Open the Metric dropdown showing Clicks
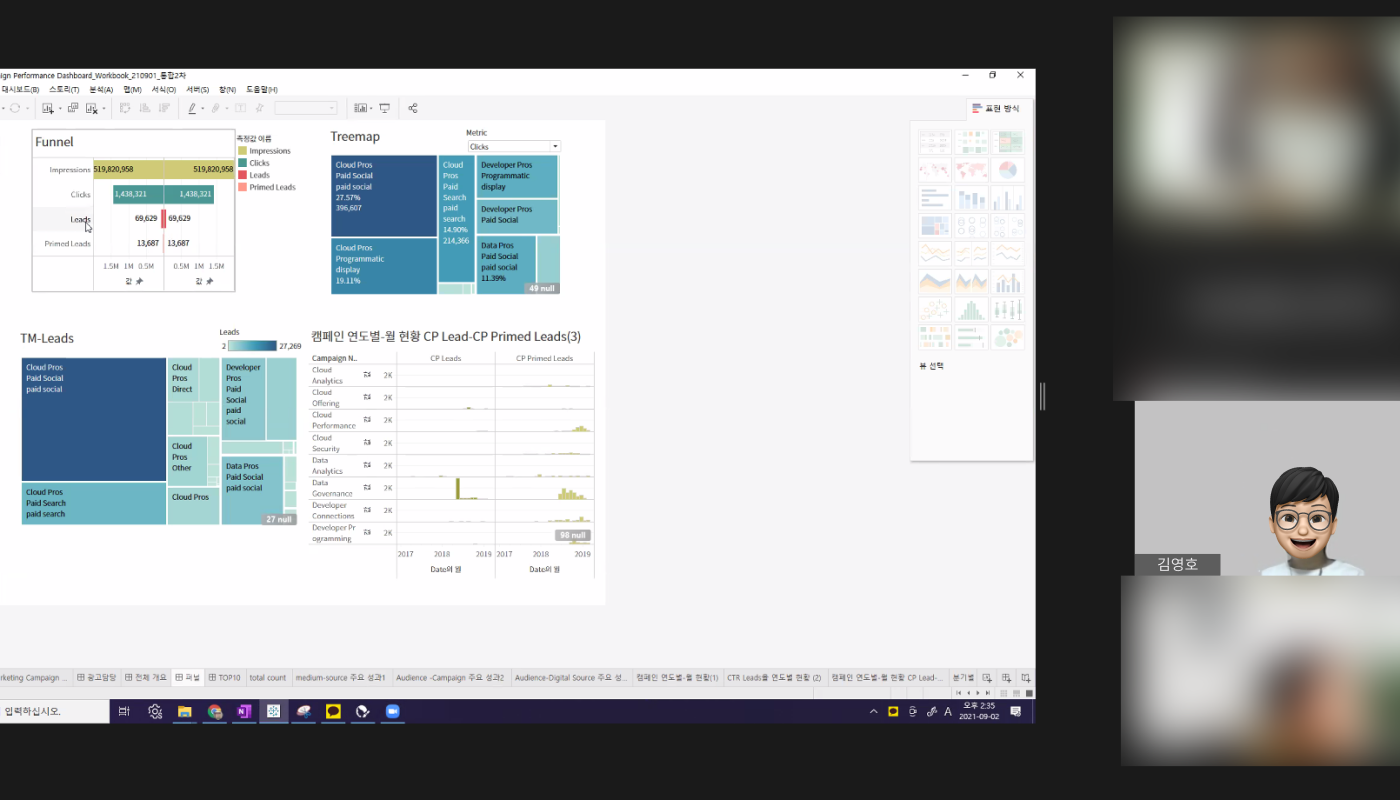This screenshot has width=1400, height=800. (x=514, y=146)
